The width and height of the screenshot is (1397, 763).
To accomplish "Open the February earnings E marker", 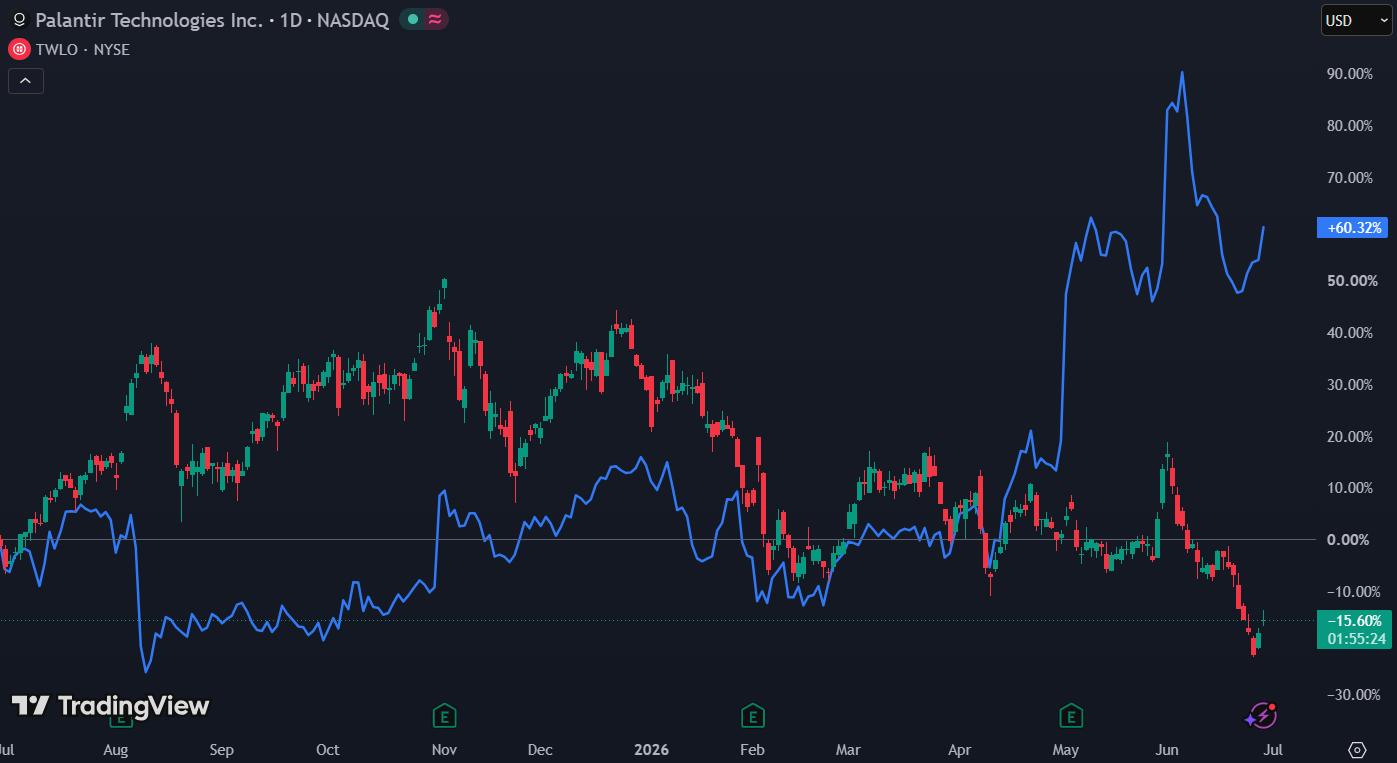I will click(x=753, y=716).
